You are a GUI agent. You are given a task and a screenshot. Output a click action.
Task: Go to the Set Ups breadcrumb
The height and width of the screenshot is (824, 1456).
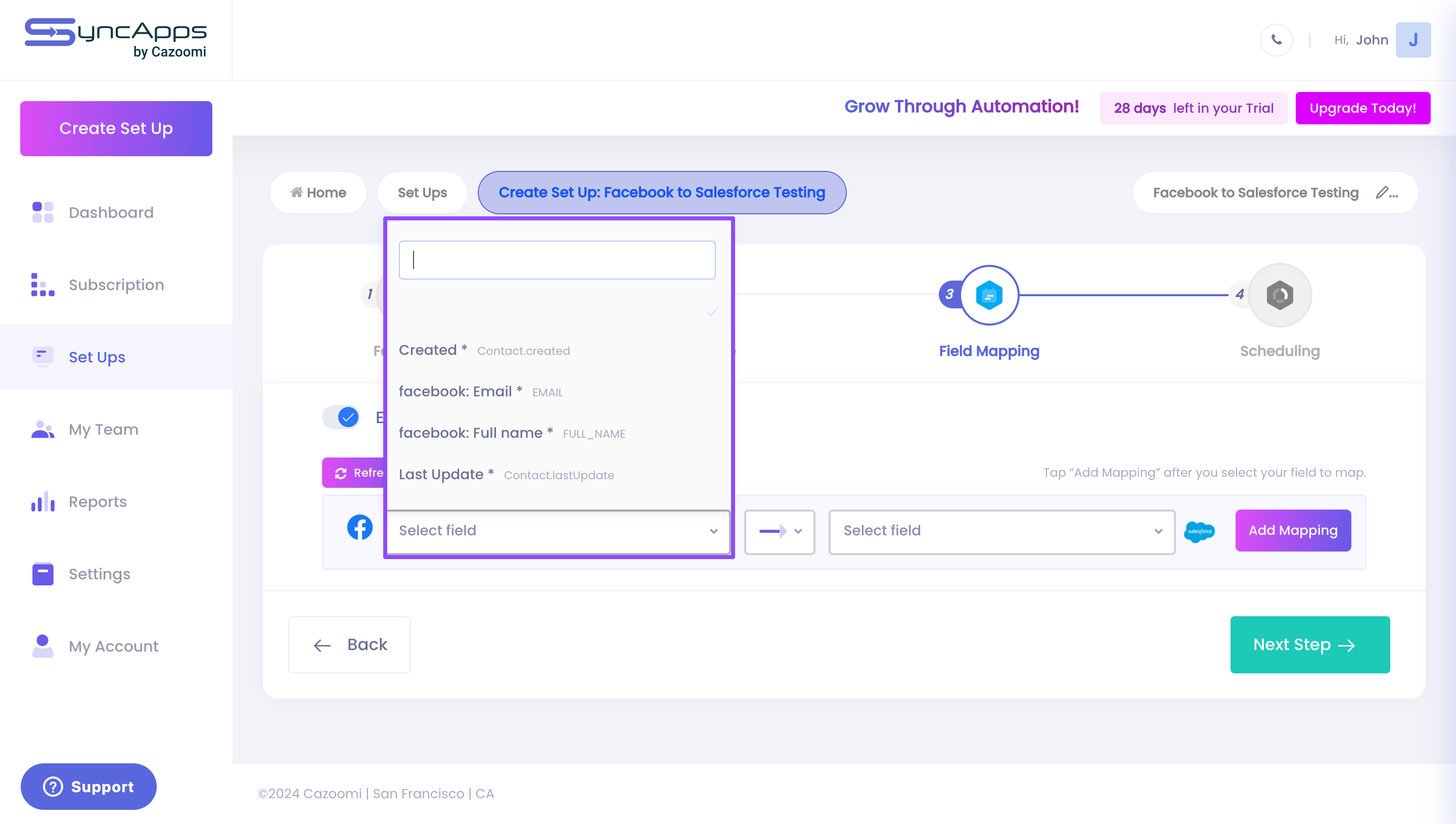tap(422, 193)
